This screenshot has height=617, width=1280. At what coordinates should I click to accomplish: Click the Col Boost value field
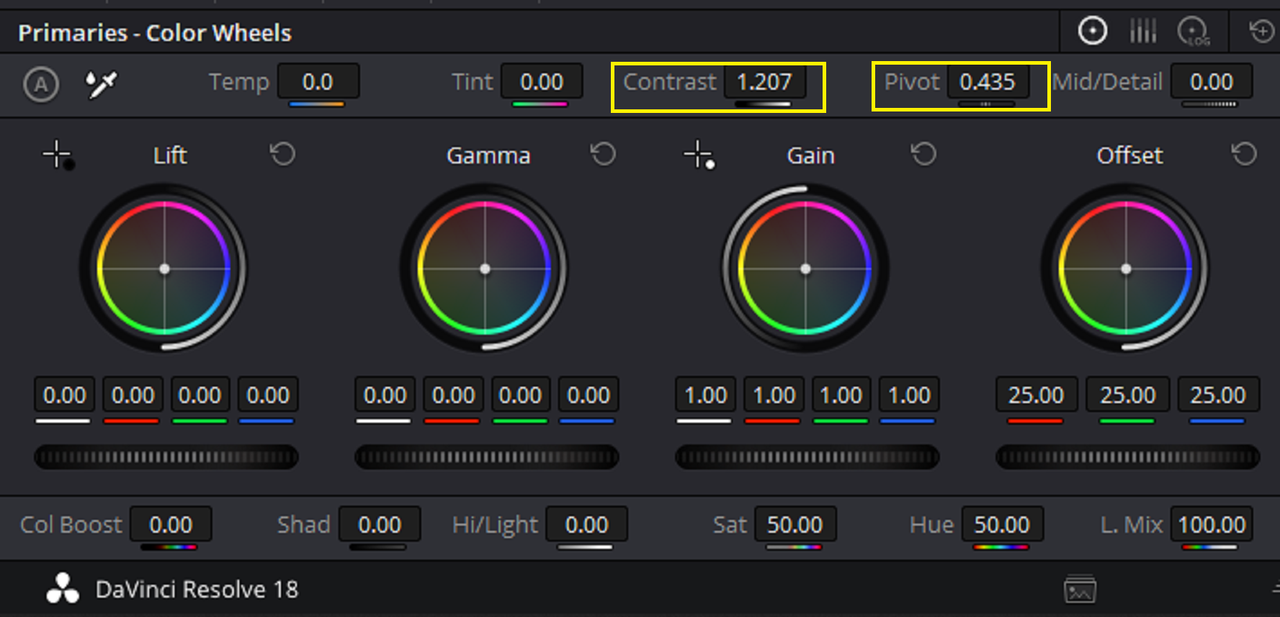click(x=171, y=524)
